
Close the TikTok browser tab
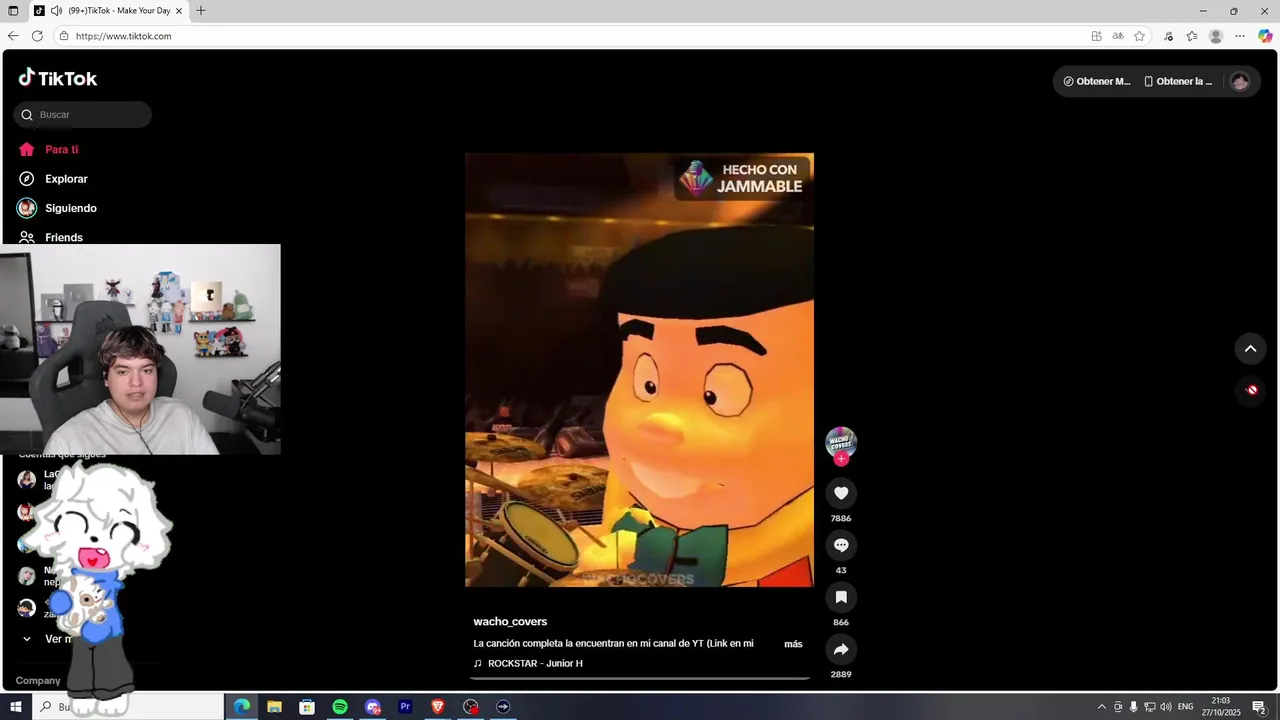point(179,11)
